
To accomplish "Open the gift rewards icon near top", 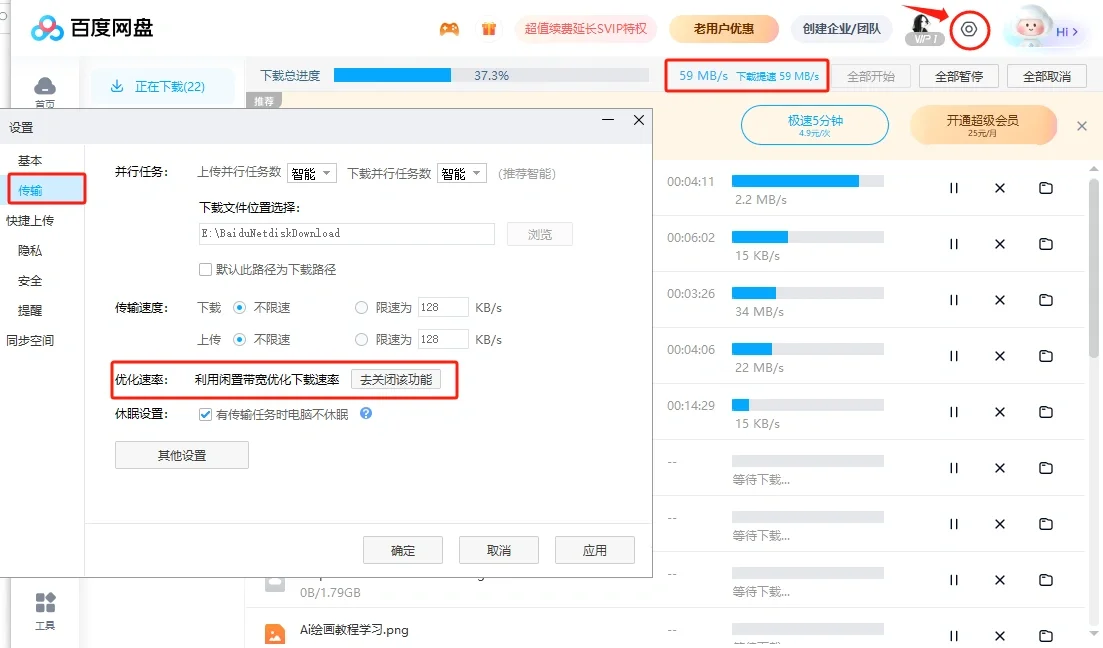I will (488, 29).
